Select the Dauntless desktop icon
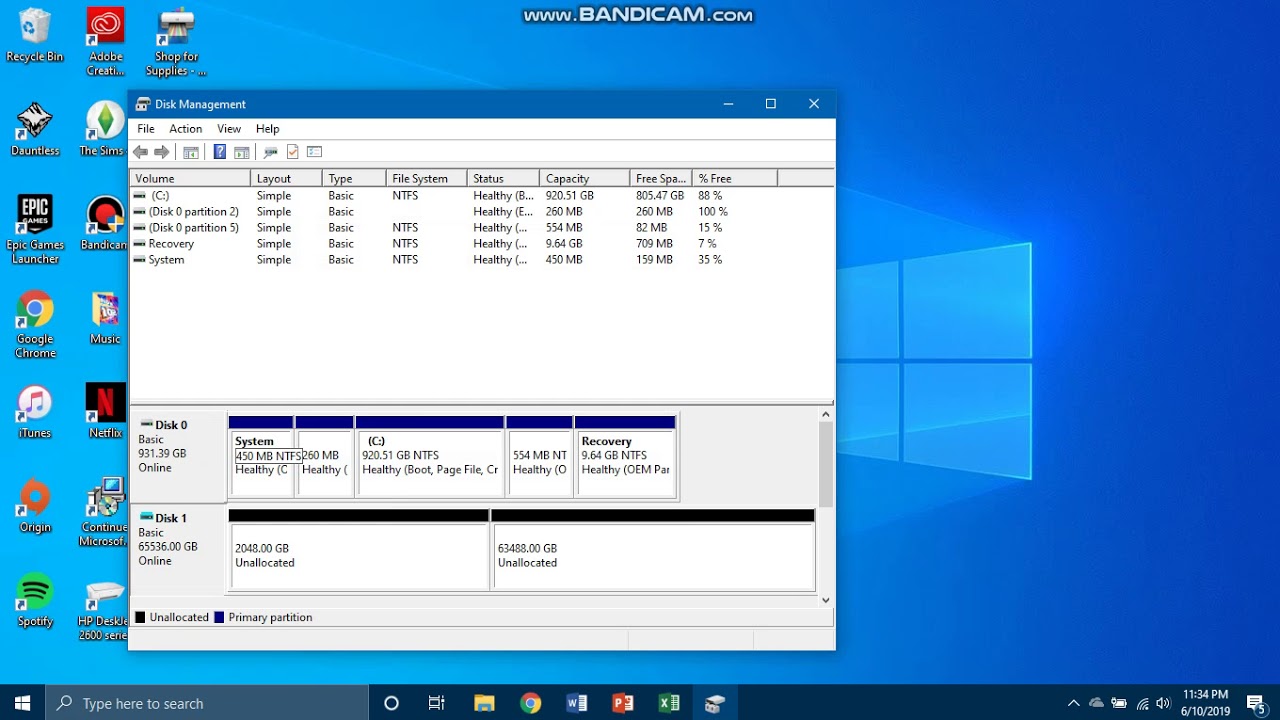Image resolution: width=1280 pixels, height=720 pixels. (35, 130)
